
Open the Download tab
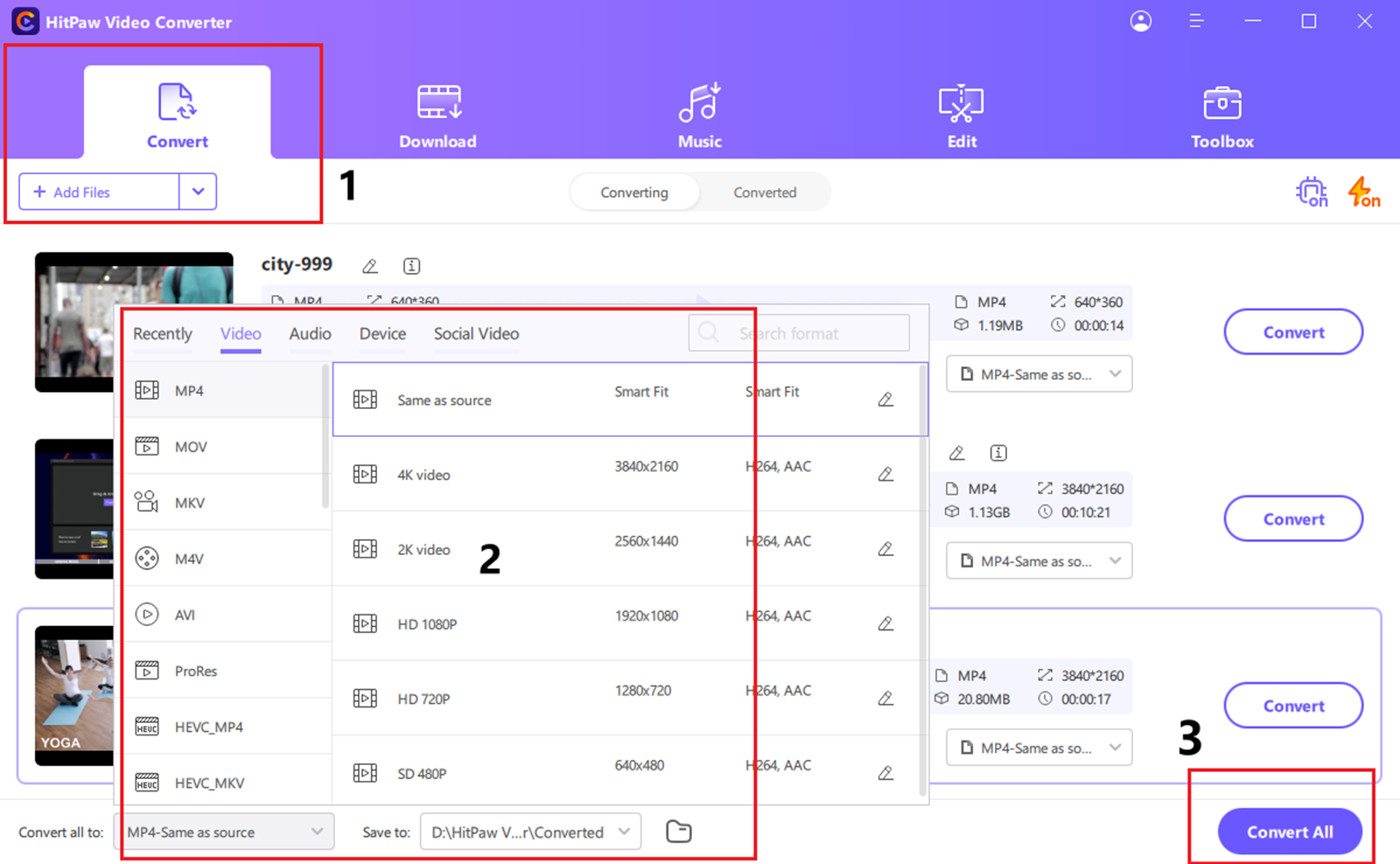click(437, 116)
